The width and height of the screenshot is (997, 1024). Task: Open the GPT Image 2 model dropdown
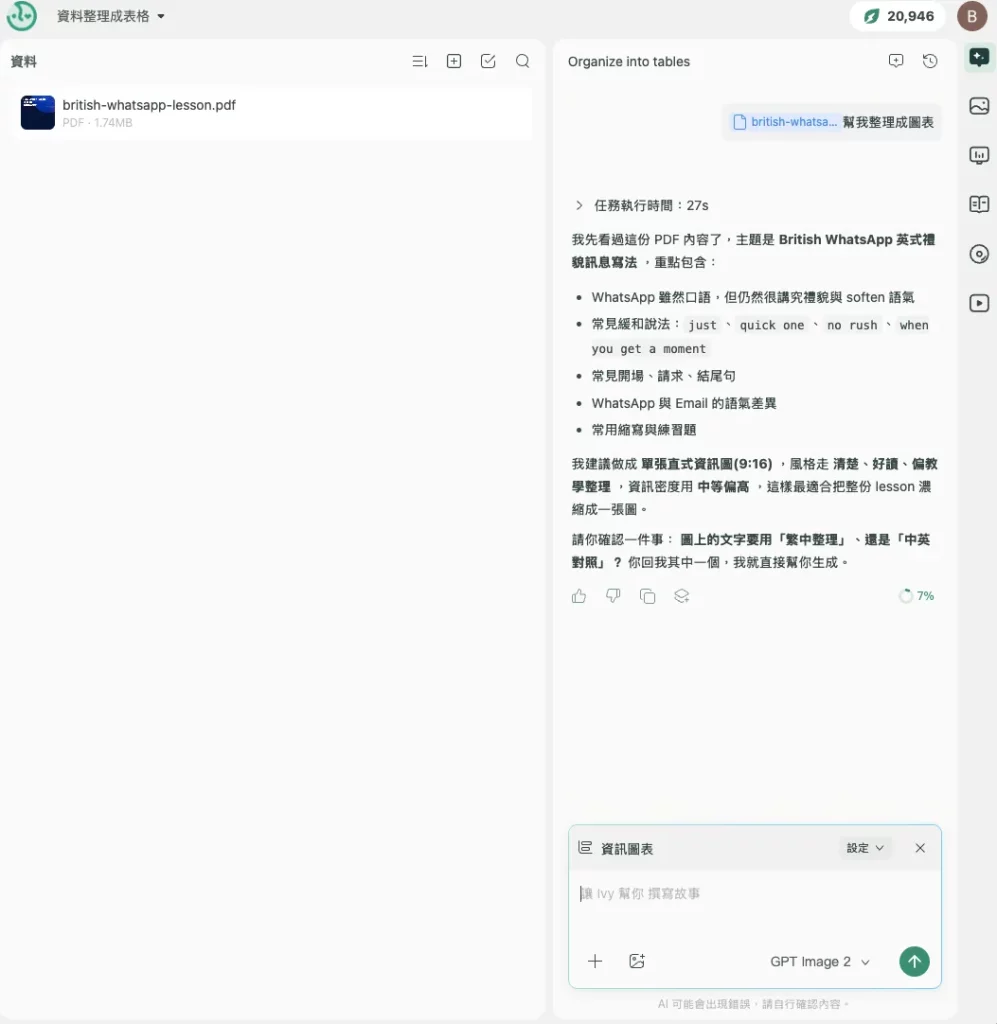(819, 962)
